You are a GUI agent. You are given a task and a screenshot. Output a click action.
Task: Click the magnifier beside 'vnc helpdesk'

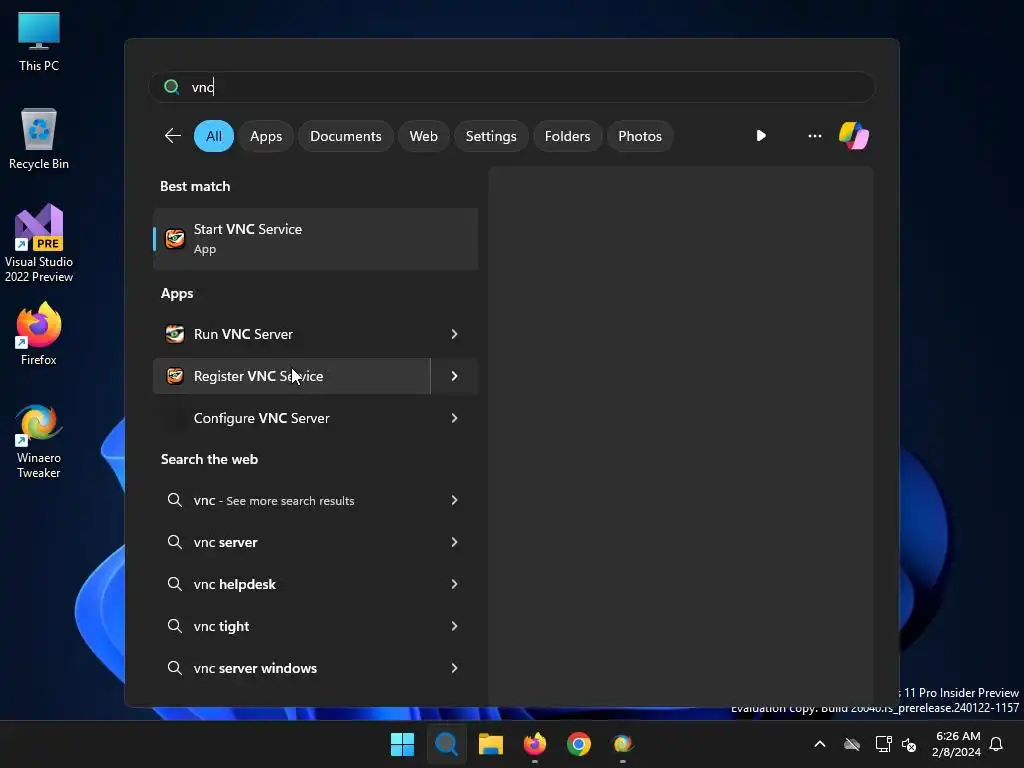[174, 584]
